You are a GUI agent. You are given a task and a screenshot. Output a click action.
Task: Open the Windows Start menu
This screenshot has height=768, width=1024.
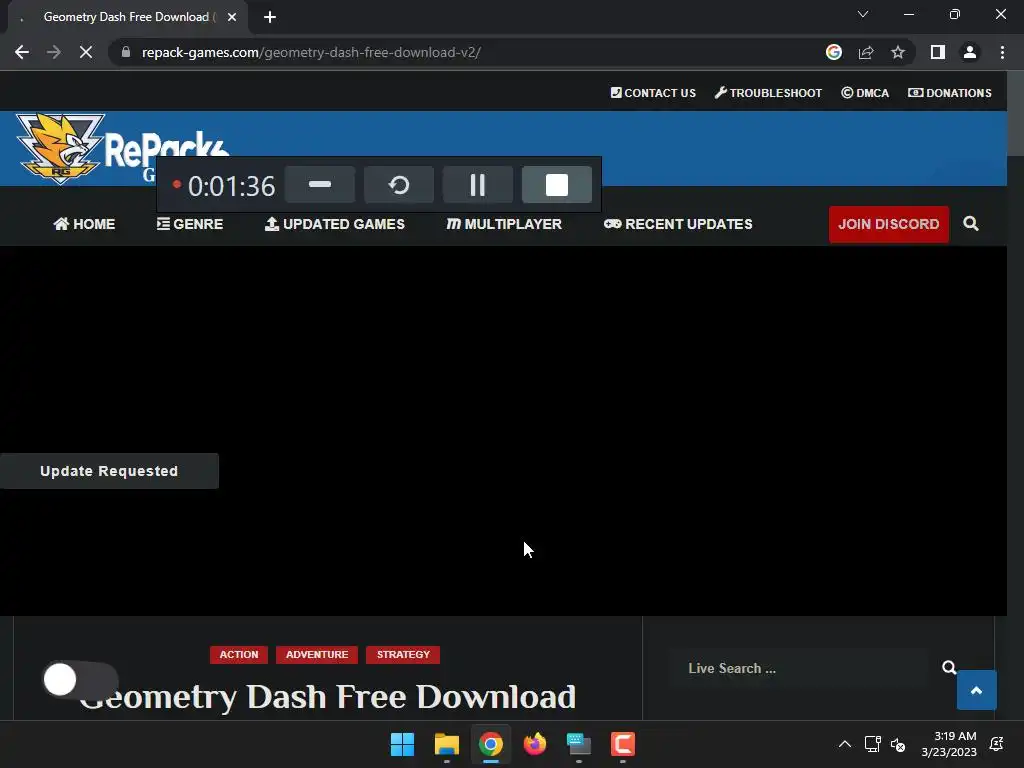pyautogui.click(x=402, y=744)
